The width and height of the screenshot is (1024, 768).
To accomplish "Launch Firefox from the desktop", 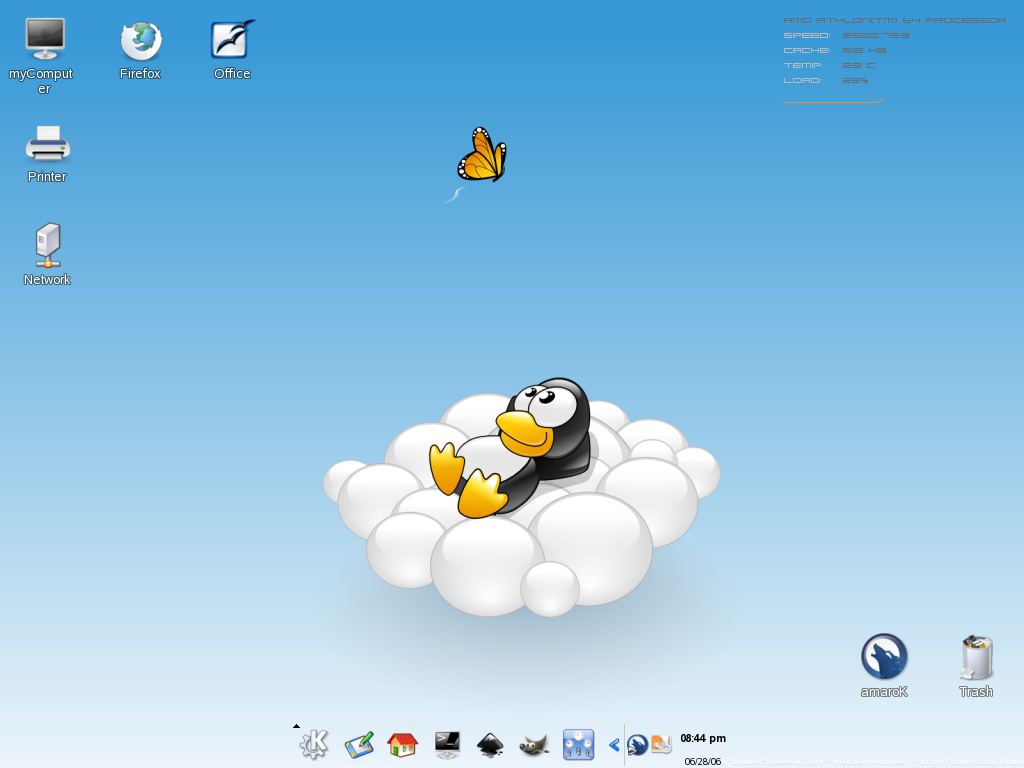I will pos(140,41).
